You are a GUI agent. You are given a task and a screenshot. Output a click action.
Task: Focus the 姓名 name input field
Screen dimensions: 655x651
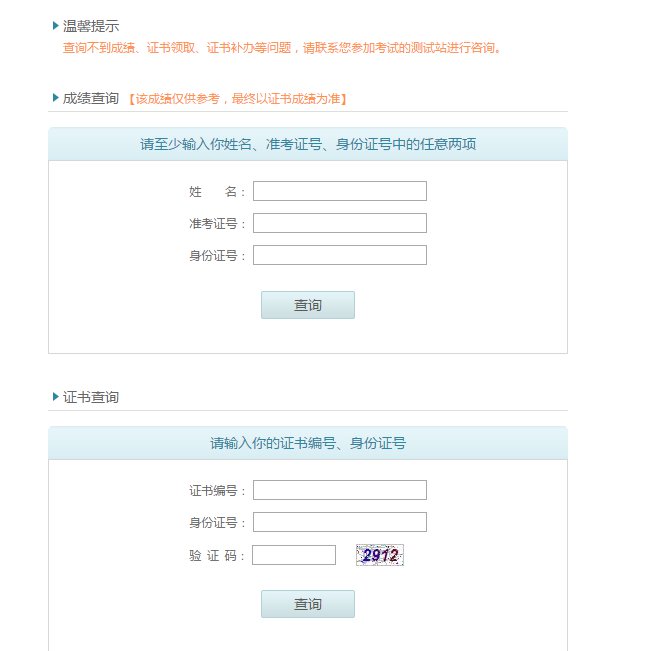point(340,191)
